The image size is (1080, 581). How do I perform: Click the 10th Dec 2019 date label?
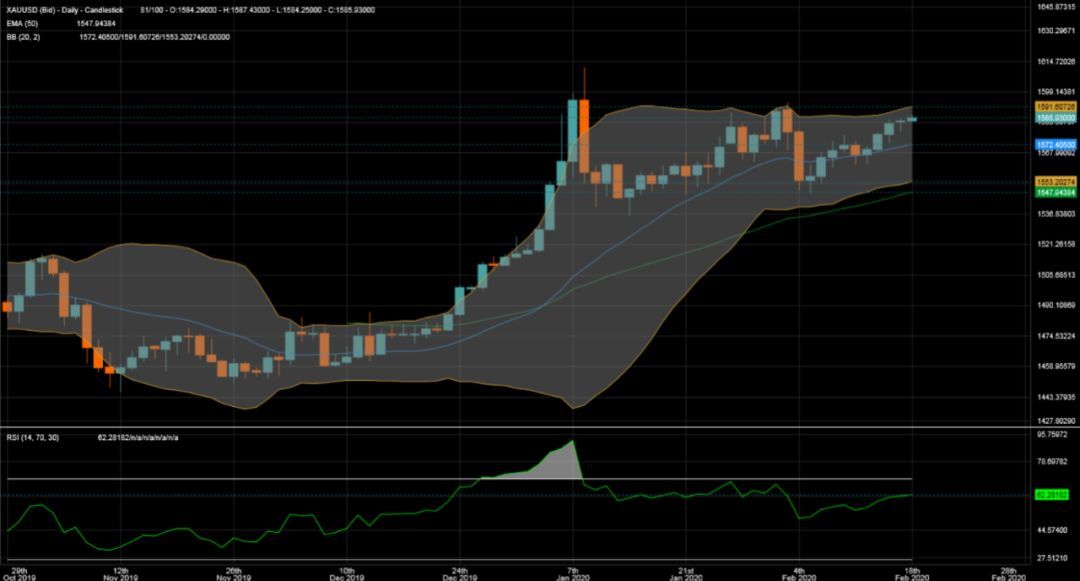click(346, 574)
